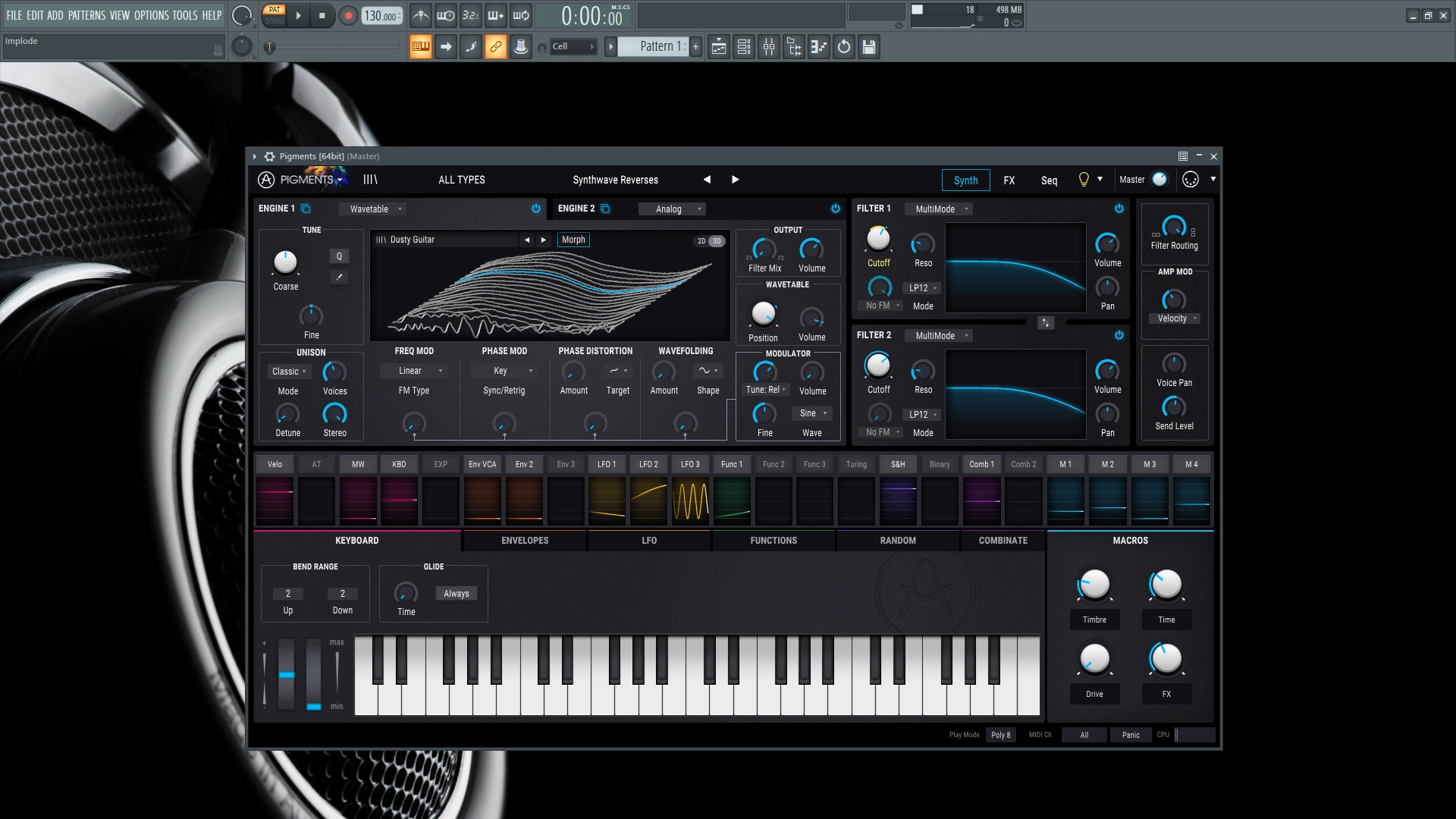This screenshot has width=1456, height=819.
Task: Click the pencil edit icon in Tune
Action: click(x=339, y=278)
